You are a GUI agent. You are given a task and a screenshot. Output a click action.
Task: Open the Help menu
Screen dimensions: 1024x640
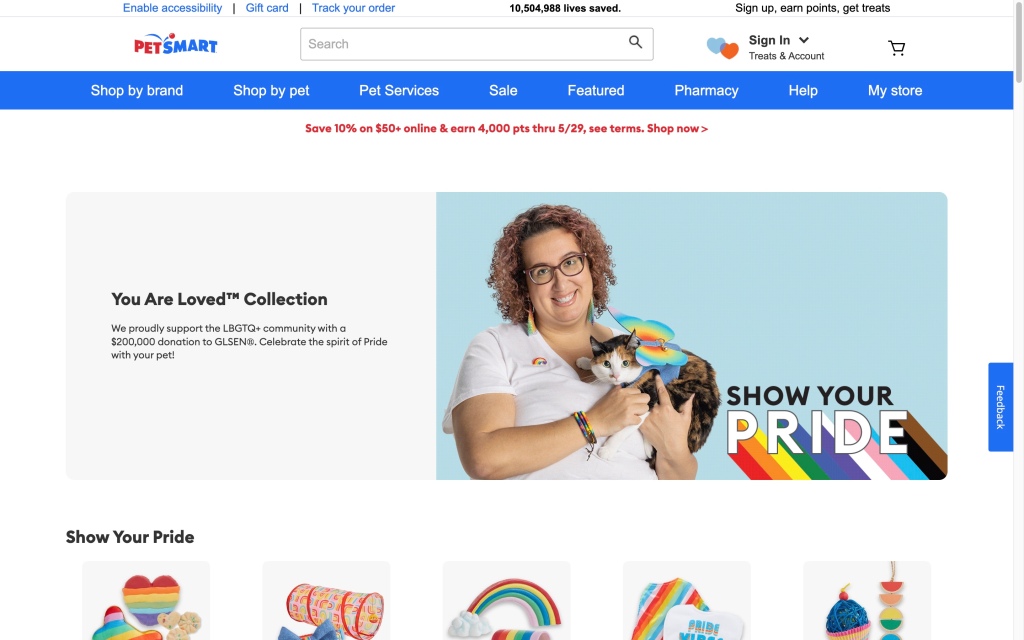click(x=803, y=90)
